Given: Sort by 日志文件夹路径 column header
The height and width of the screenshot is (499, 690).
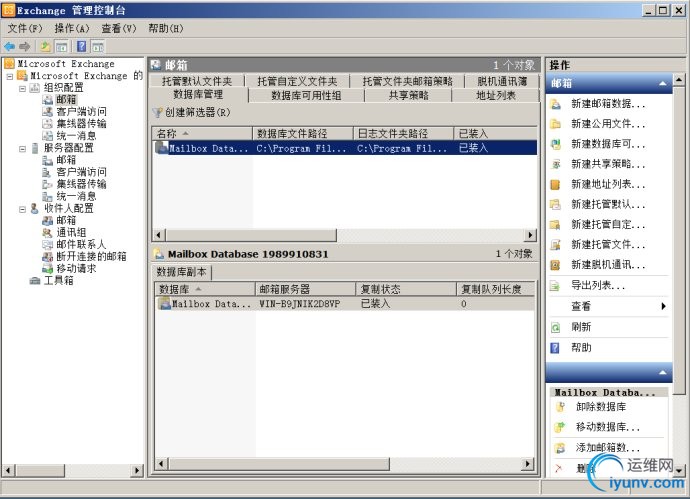Looking at the screenshot, I should [x=404, y=133].
